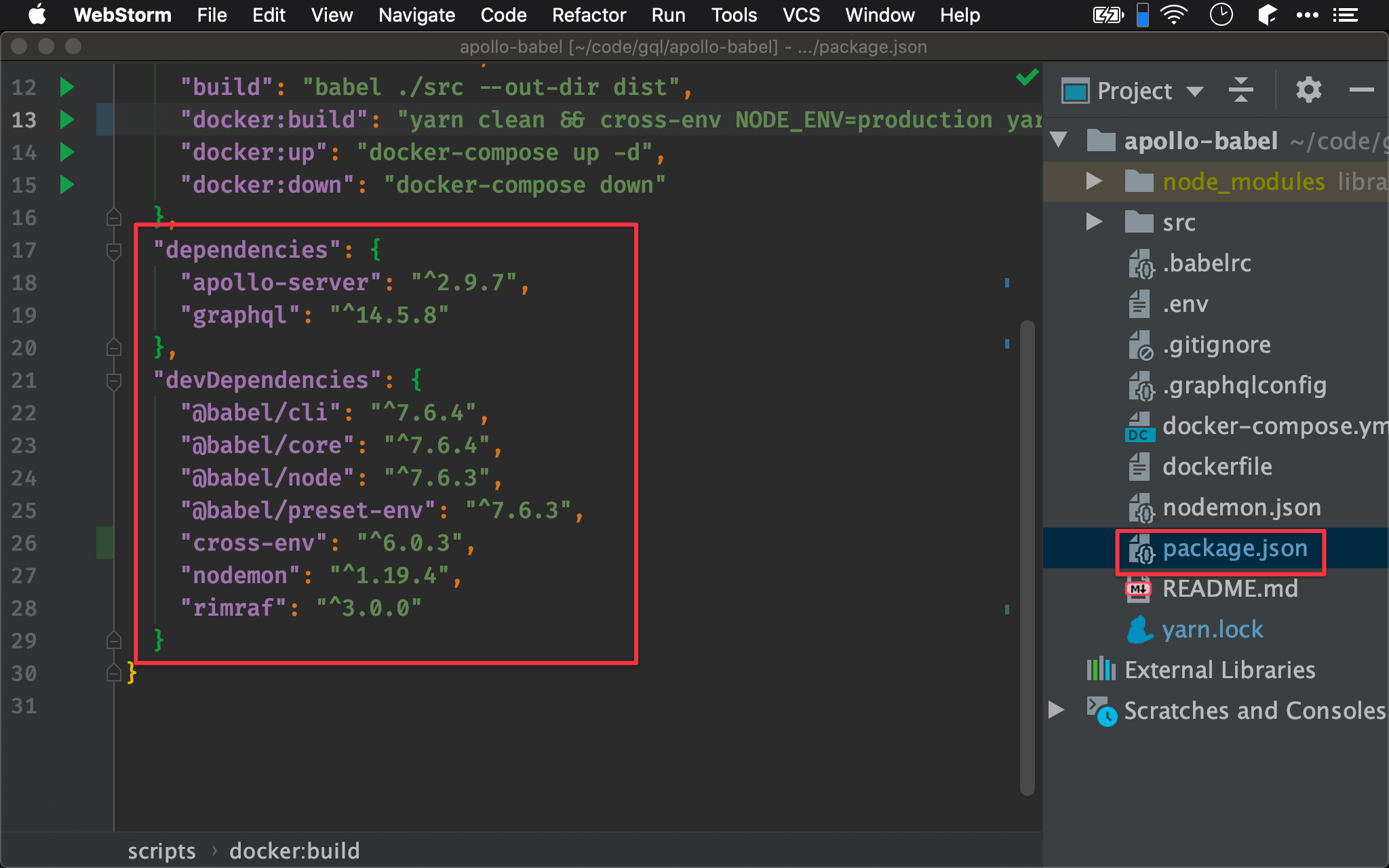
Task: Run the docker:up script gutter arrow
Action: tap(66, 152)
